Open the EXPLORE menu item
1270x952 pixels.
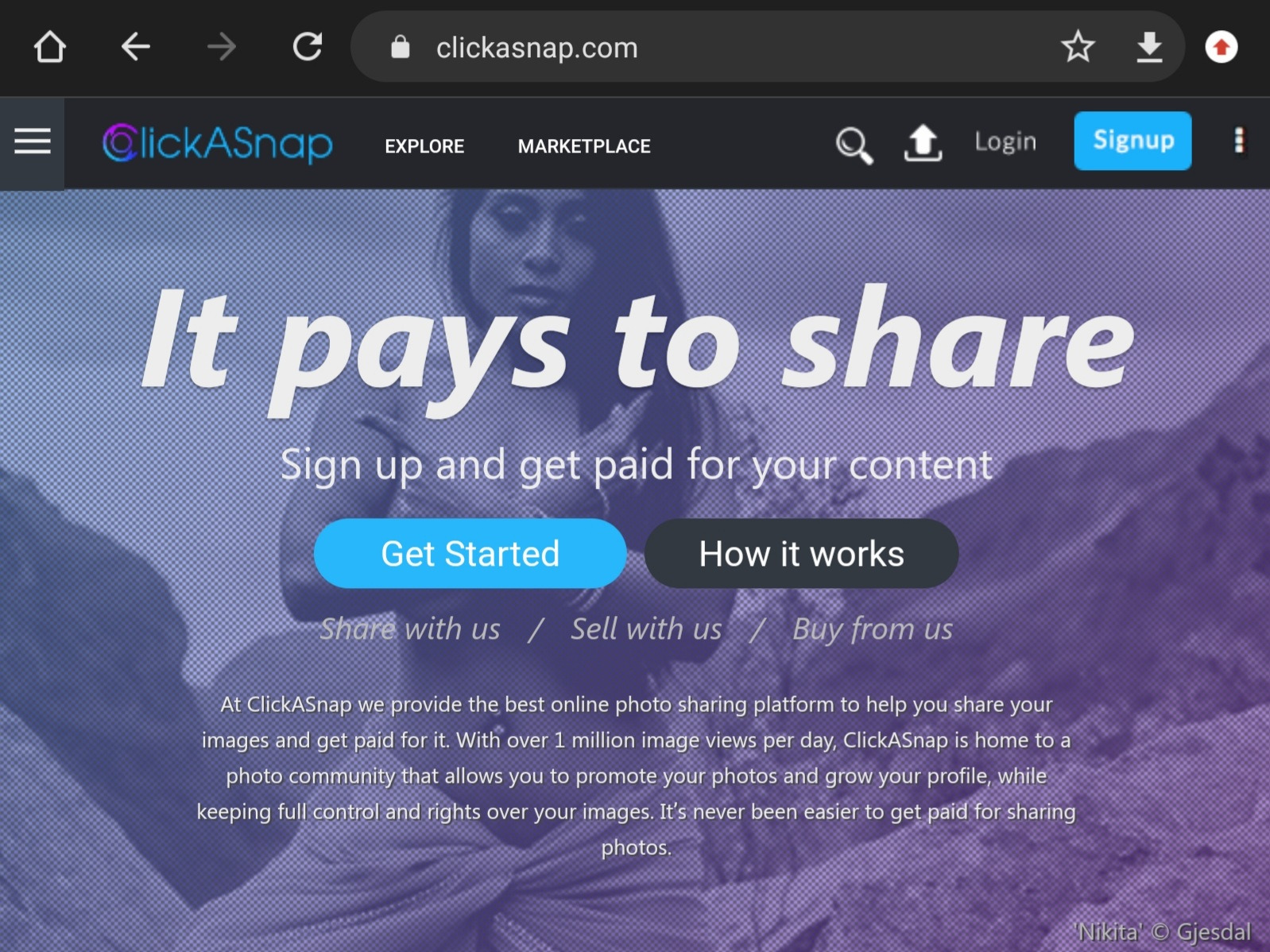[424, 146]
